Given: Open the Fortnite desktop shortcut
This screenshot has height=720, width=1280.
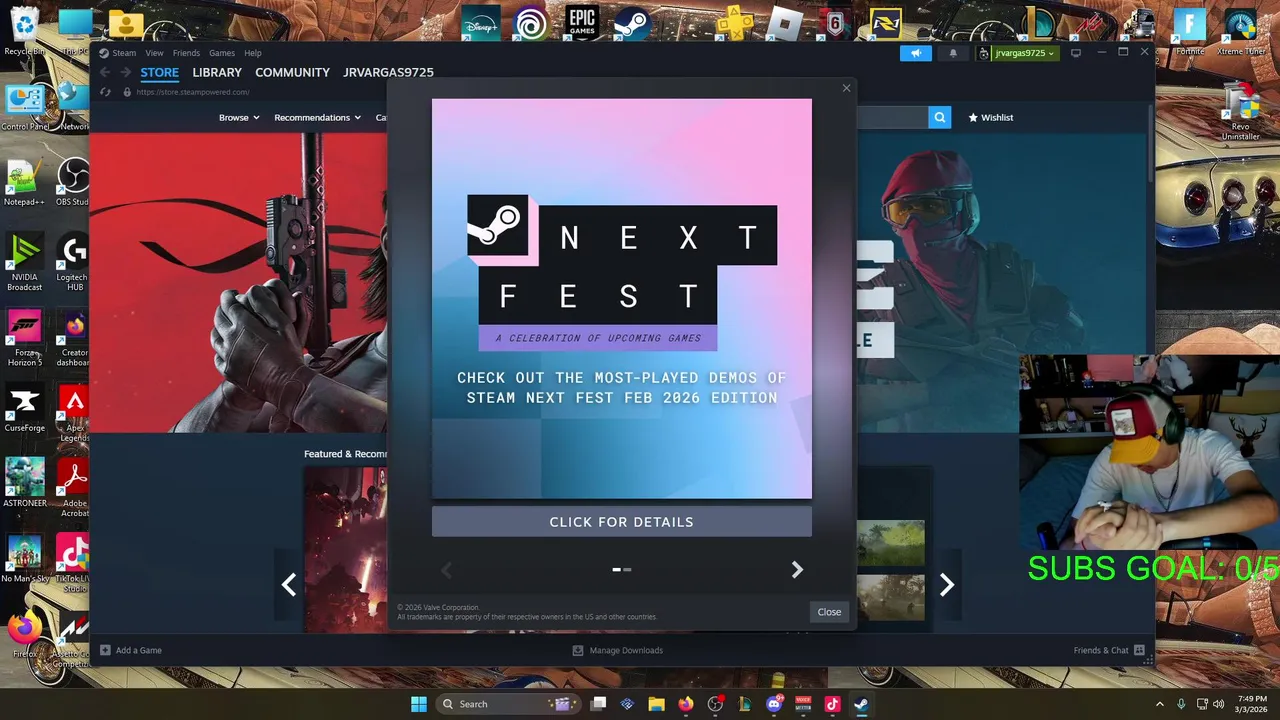Looking at the screenshot, I should [1190, 30].
